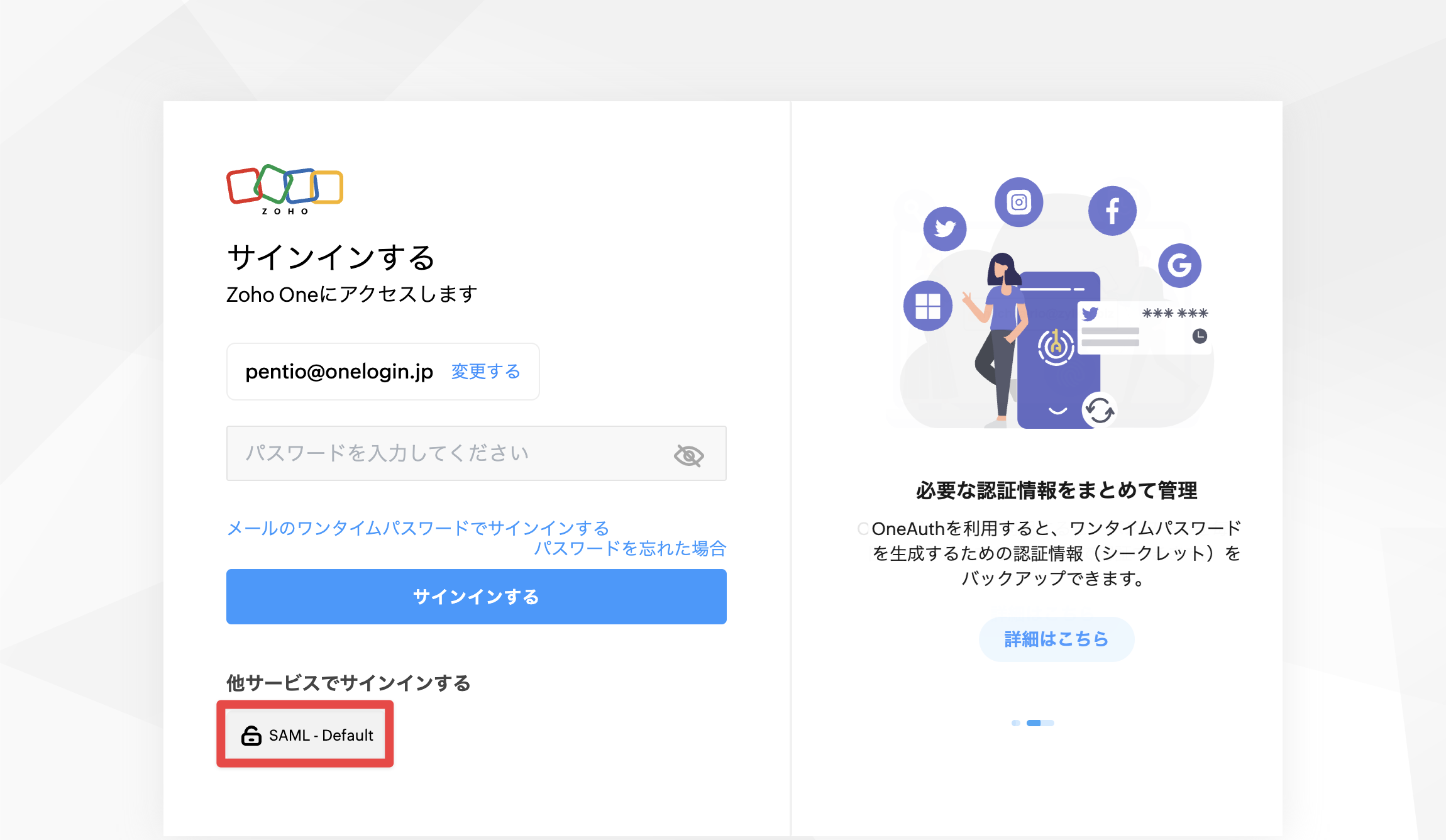The width and height of the screenshot is (1446, 840).
Task: Click 変更する link next to email
Action: [485, 372]
